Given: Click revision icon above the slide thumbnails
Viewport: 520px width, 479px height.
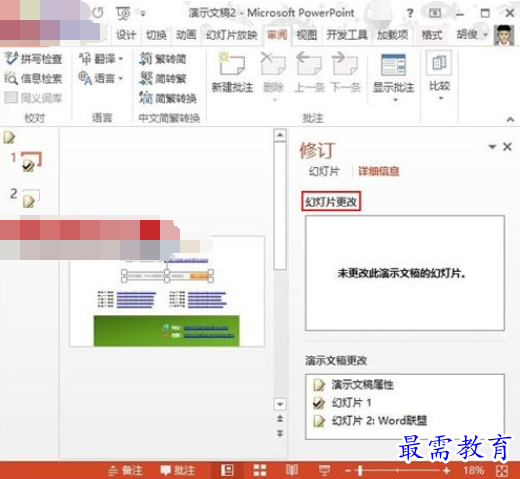Looking at the screenshot, I should pyautogui.click(x=9, y=137).
